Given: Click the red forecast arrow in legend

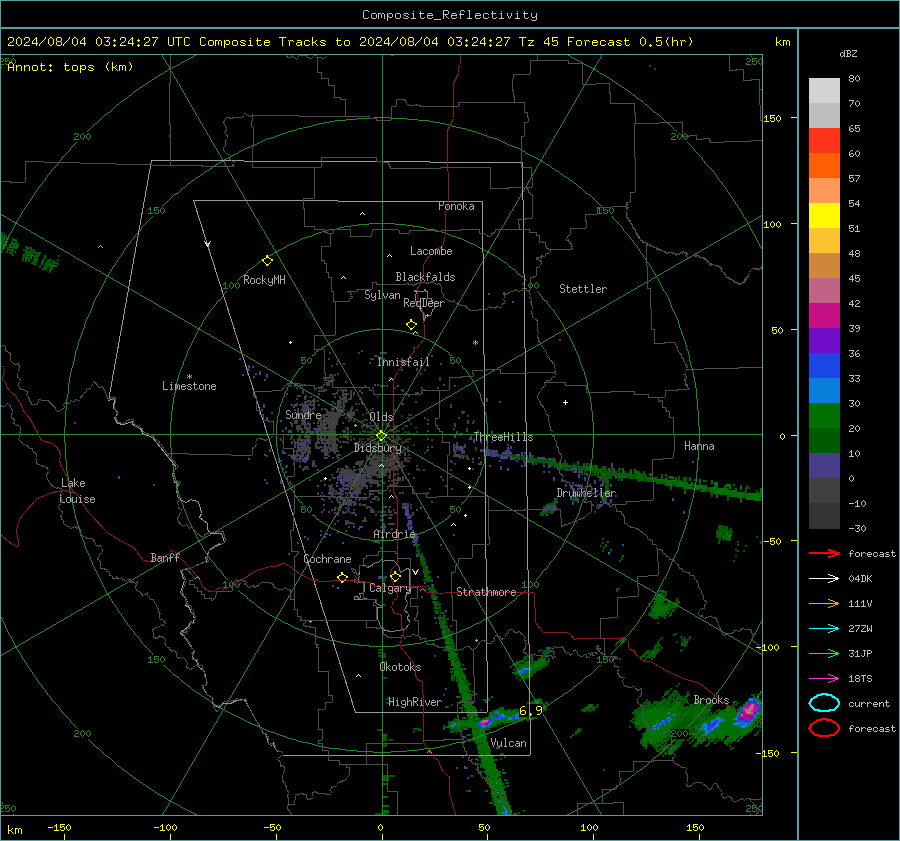Looking at the screenshot, I should [x=824, y=553].
